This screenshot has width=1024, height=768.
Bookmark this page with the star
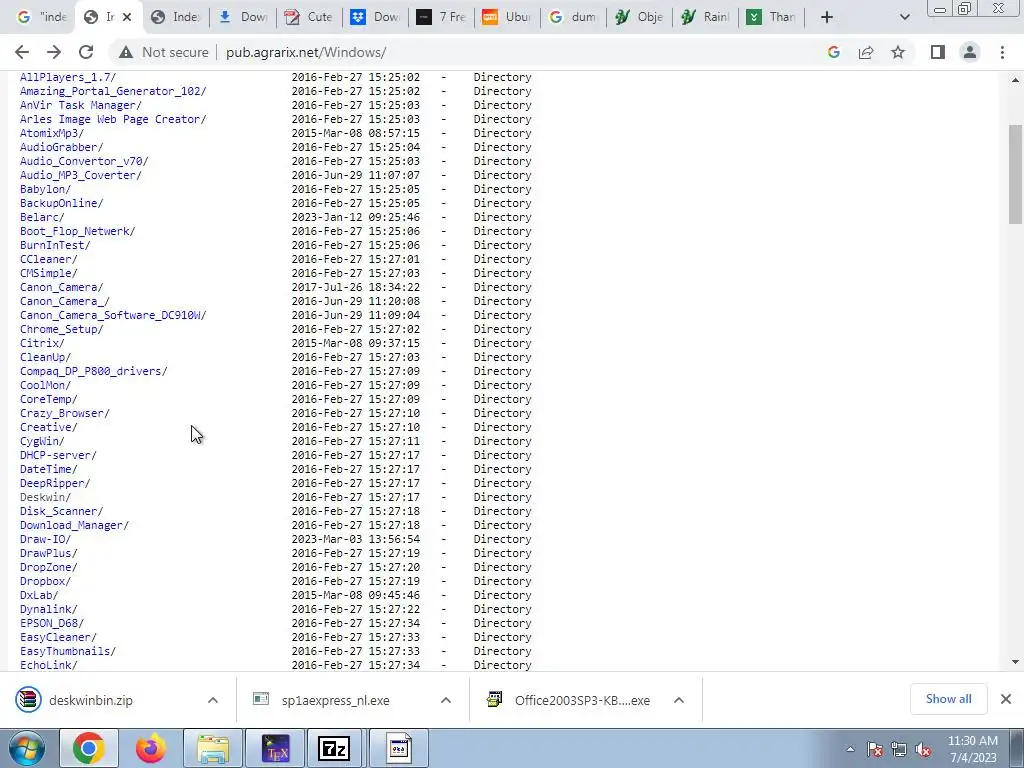pyautogui.click(x=898, y=52)
